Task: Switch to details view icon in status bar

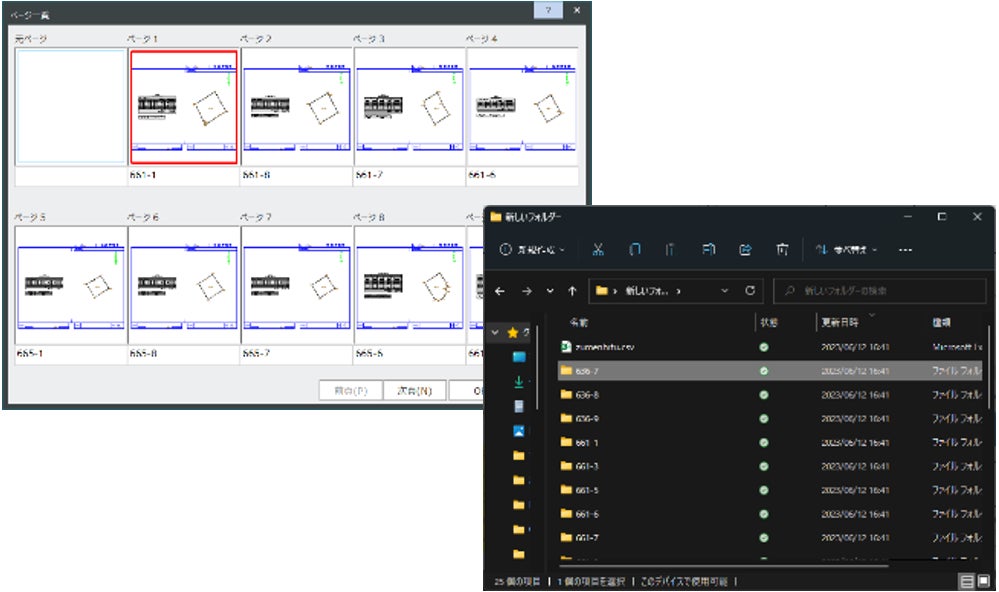Action: (967, 581)
